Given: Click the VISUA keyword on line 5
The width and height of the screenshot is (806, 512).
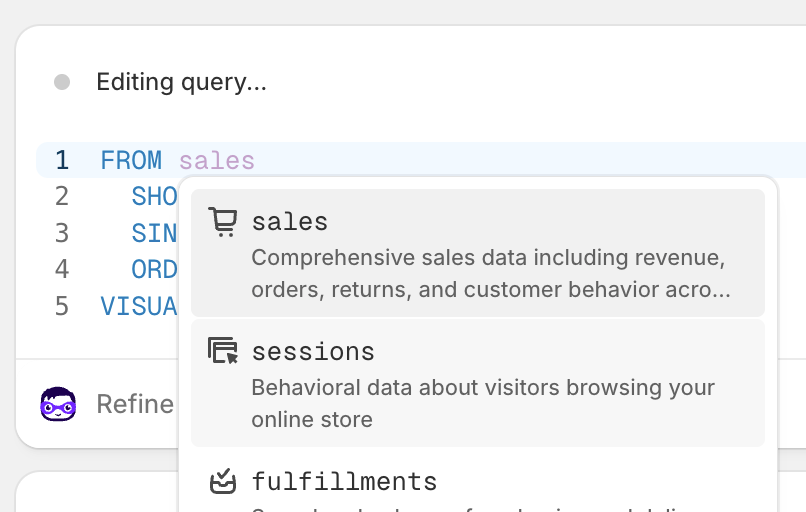Looking at the screenshot, I should click(x=139, y=305).
